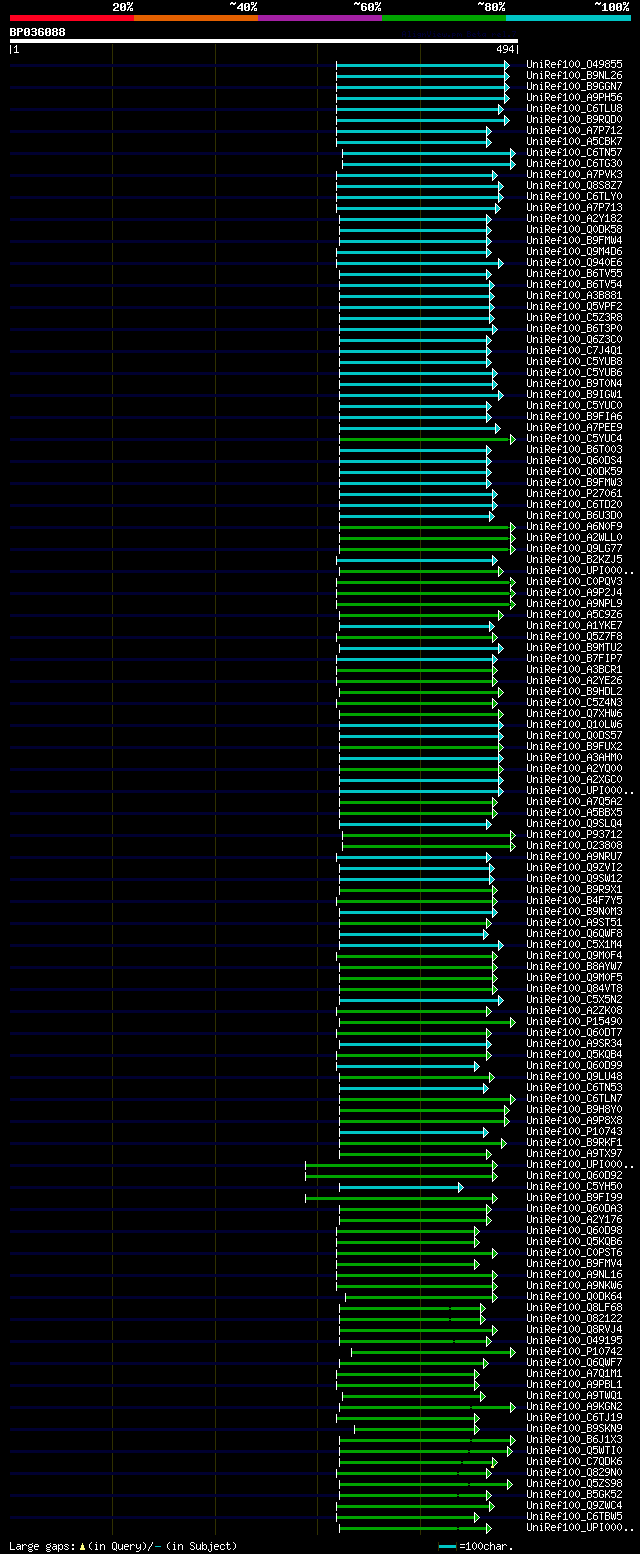Screen dimensions: 640x1554
Task: Click the long green bar for UniRef100_B9FI99
Action: [401, 1197]
